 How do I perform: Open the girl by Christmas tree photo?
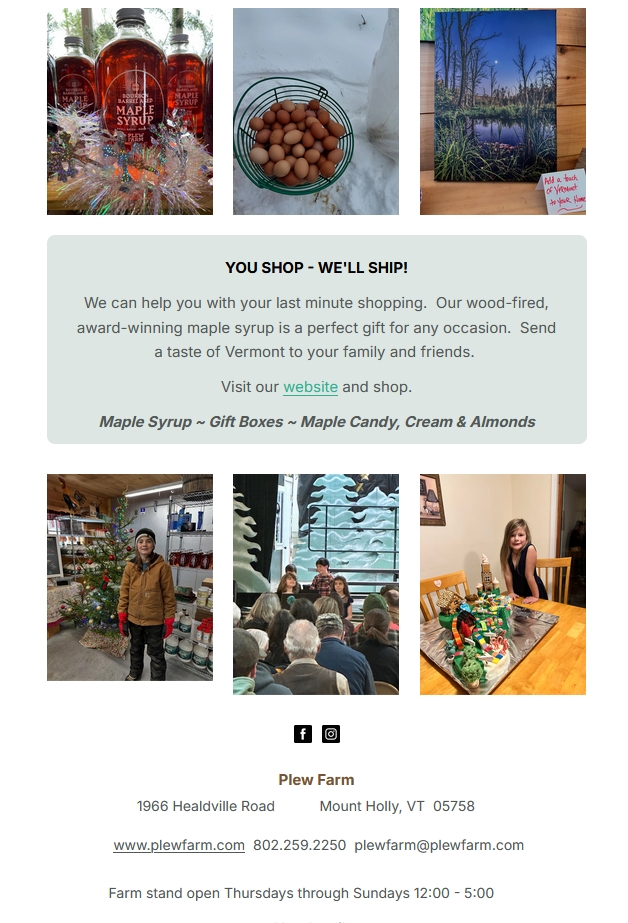(130, 577)
